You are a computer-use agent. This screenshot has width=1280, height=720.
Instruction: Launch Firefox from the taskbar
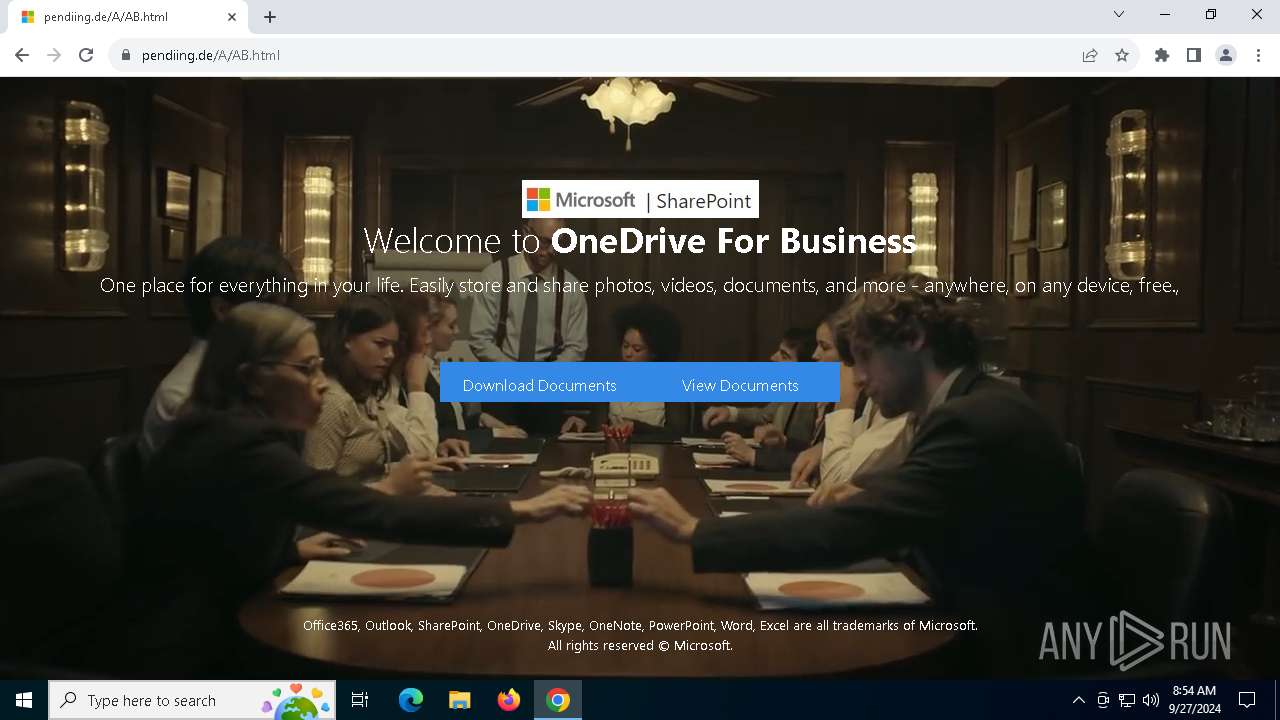[x=509, y=700]
